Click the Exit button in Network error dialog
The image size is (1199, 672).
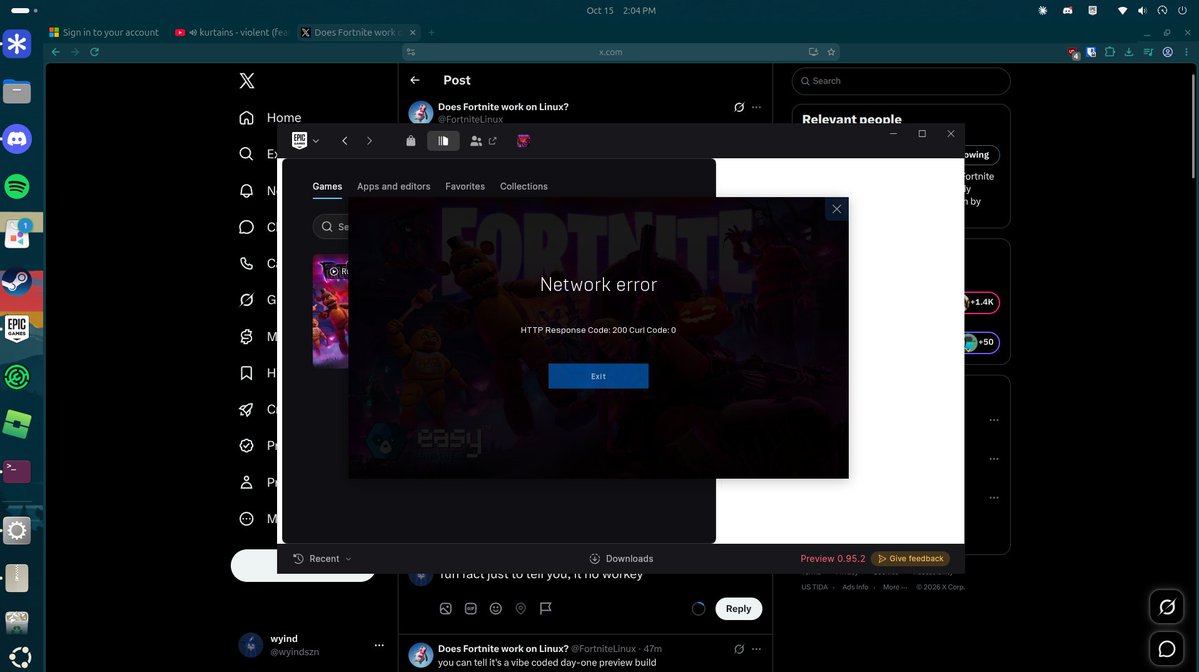598,376
